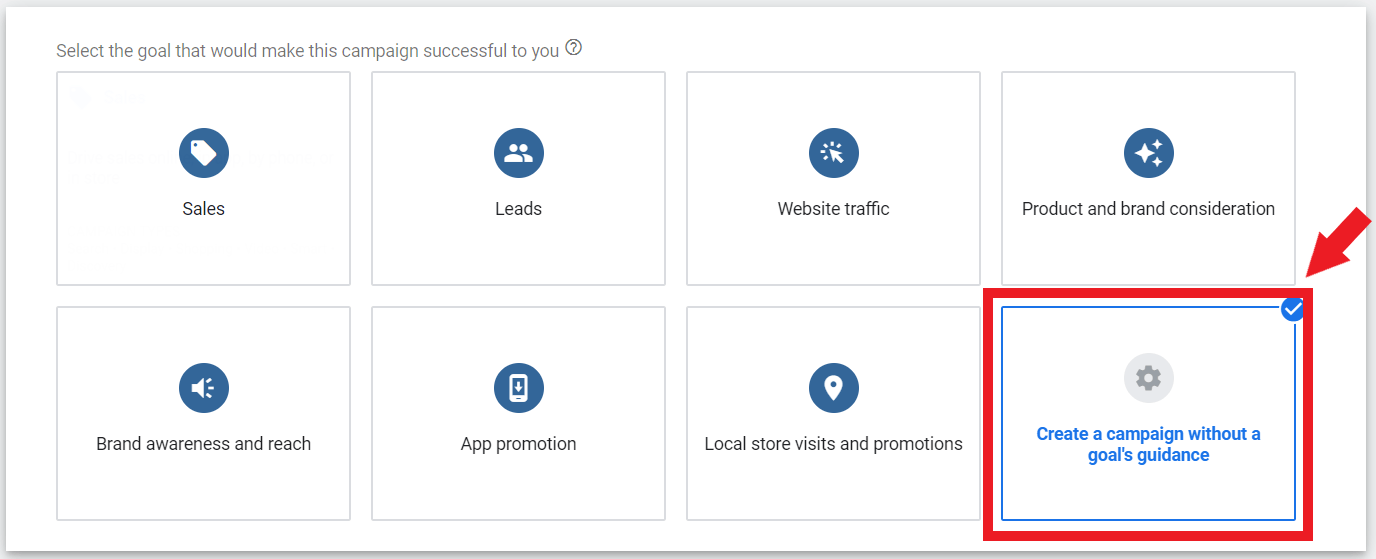
Task: Click the Brand awareness megaphone icon
Action: pos(204,388)
